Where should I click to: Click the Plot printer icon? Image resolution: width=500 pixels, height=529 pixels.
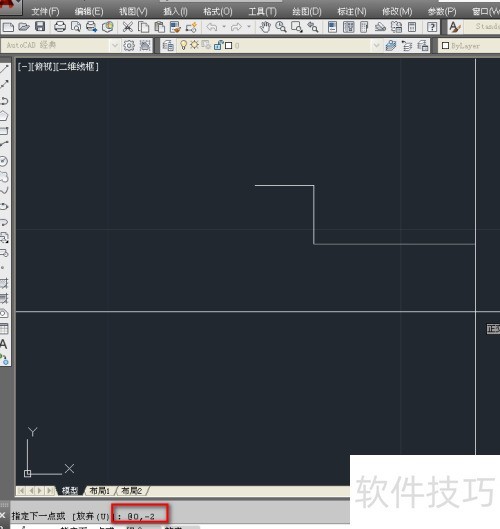(x=60, y=27)
